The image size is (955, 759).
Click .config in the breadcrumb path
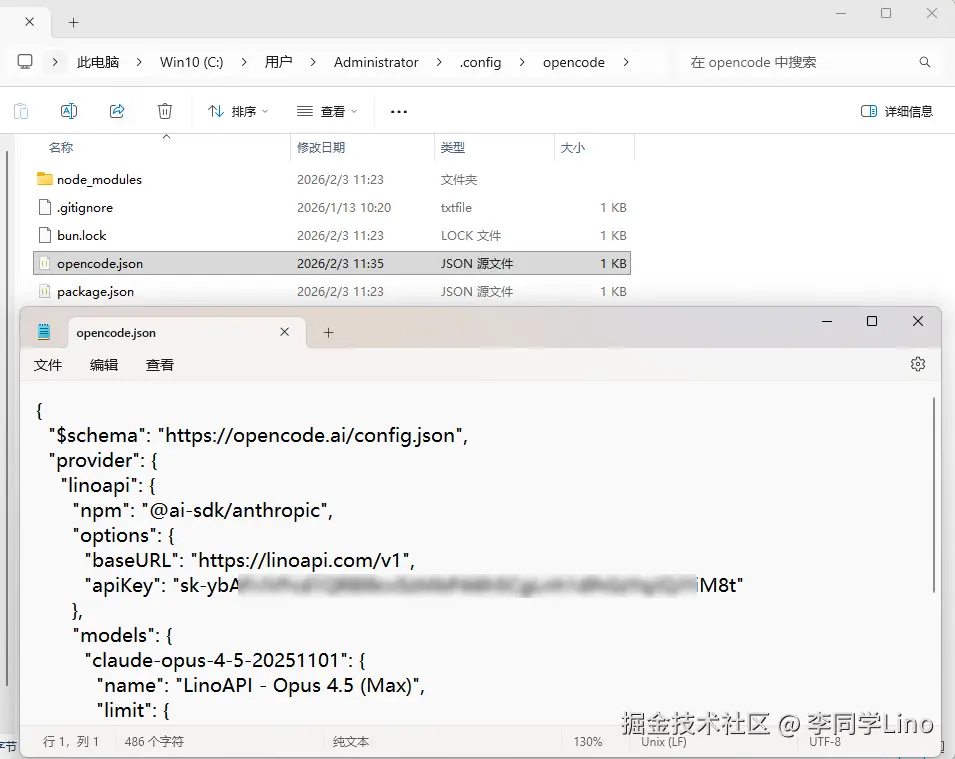pos(480,62)
